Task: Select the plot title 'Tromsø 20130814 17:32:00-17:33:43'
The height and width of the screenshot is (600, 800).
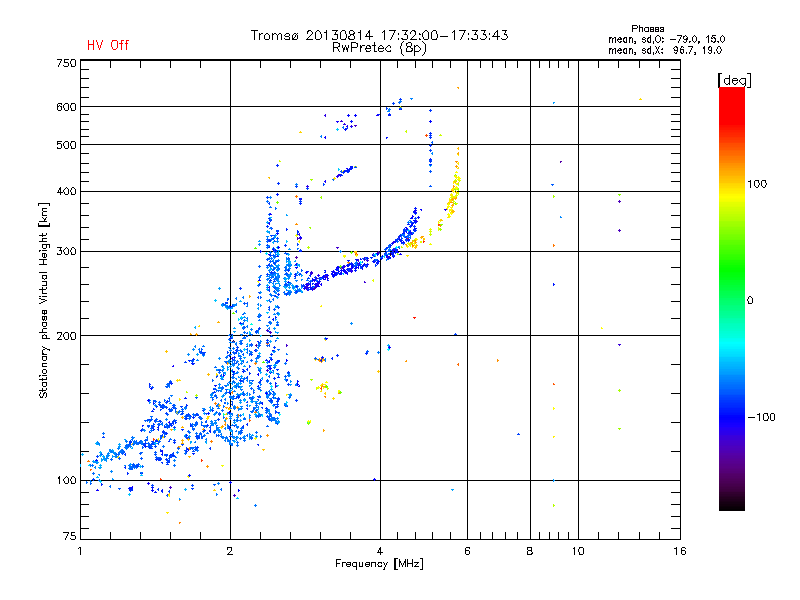Action: tap(379, 35)
